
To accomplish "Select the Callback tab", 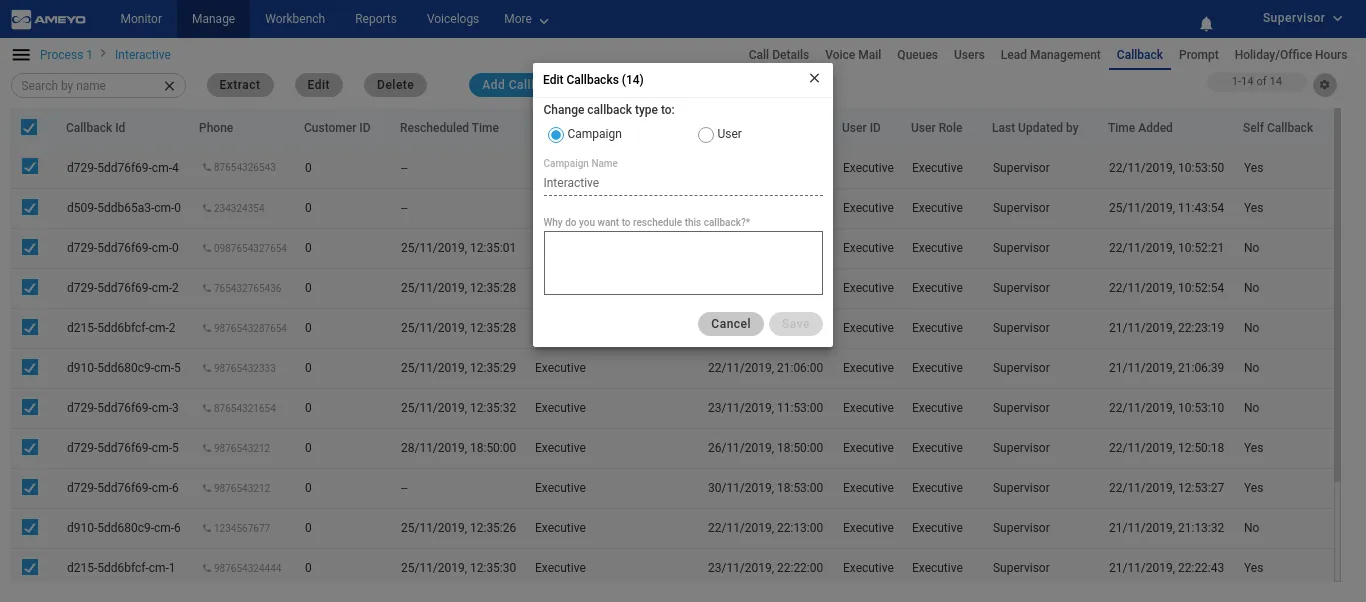I will coord(1140,55).
